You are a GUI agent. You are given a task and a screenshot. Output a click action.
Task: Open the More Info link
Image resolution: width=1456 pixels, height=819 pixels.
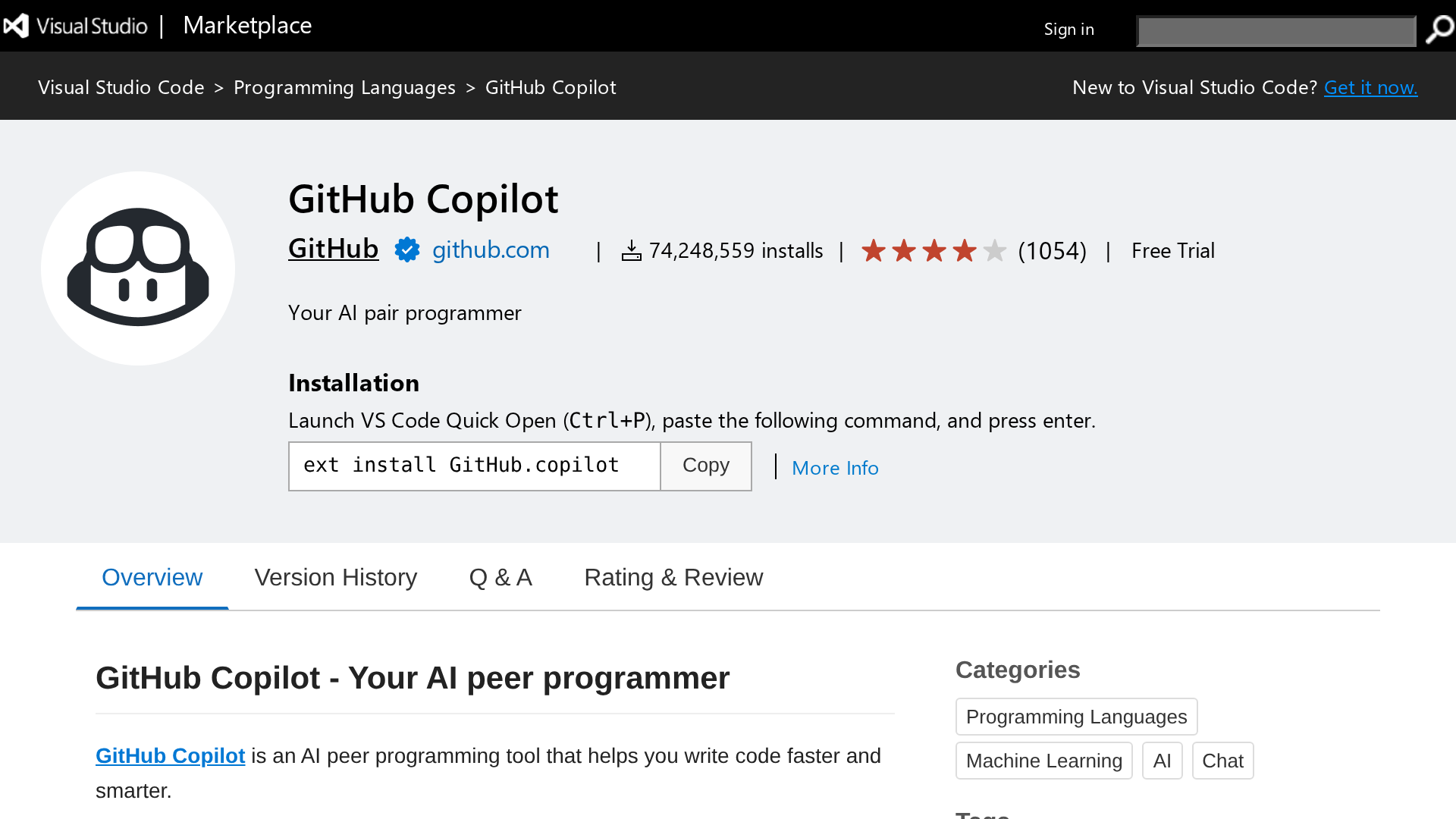point(835,468)
